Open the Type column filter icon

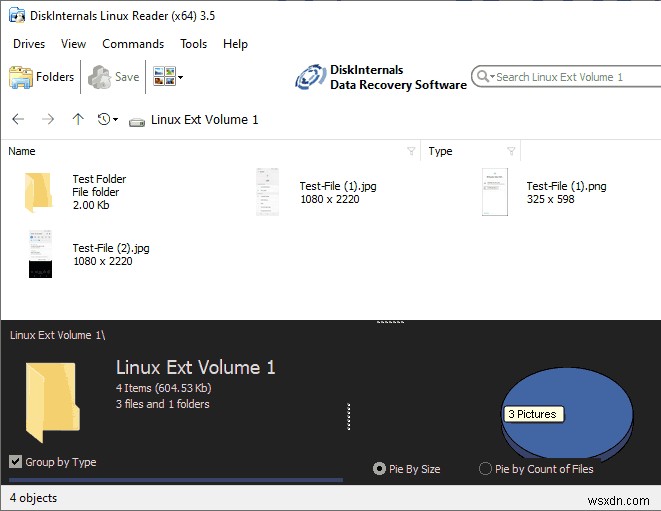tap(511, 151)
